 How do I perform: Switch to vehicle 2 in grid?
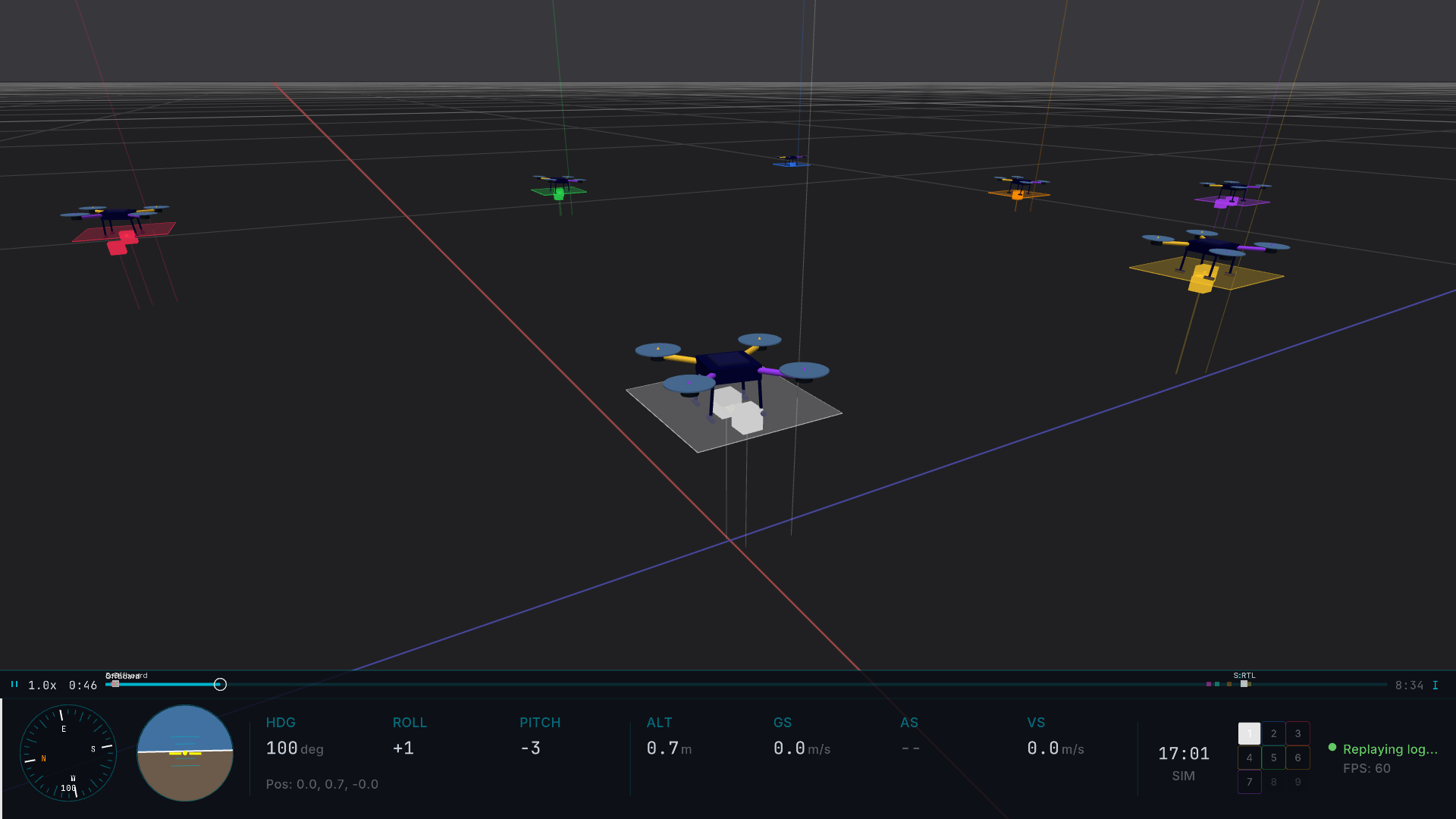1273,733
